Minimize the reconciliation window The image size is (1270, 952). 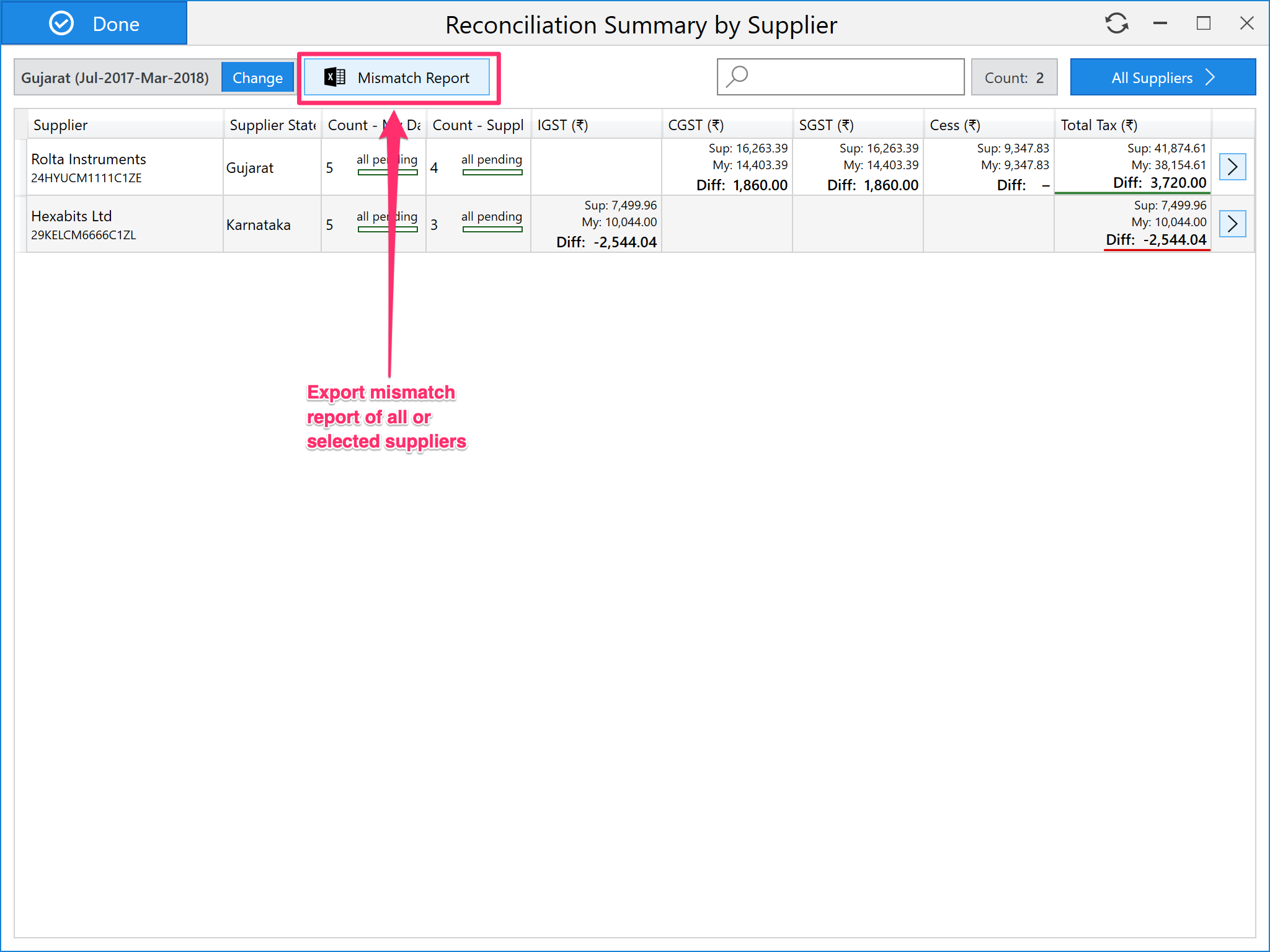tap(1160, 24)
